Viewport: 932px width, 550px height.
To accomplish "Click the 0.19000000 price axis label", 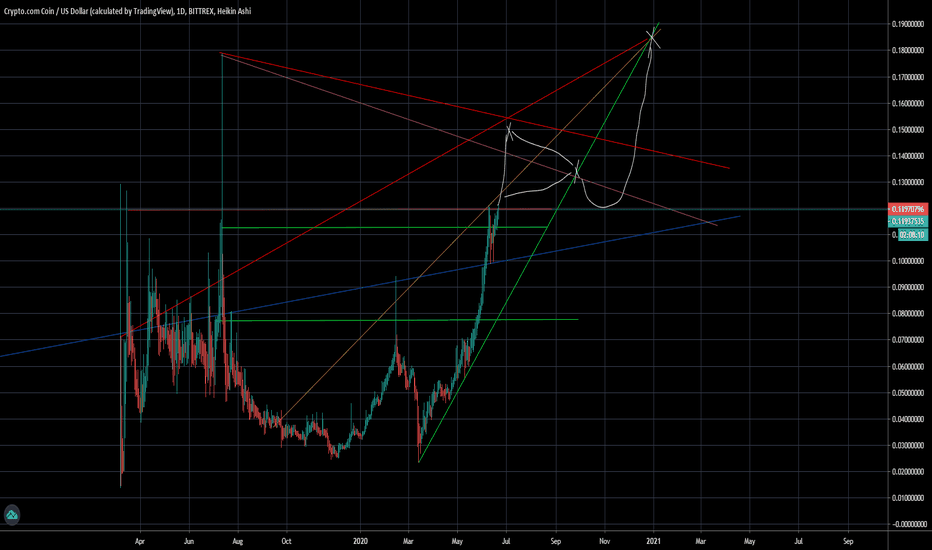I will tap(908, 24).
